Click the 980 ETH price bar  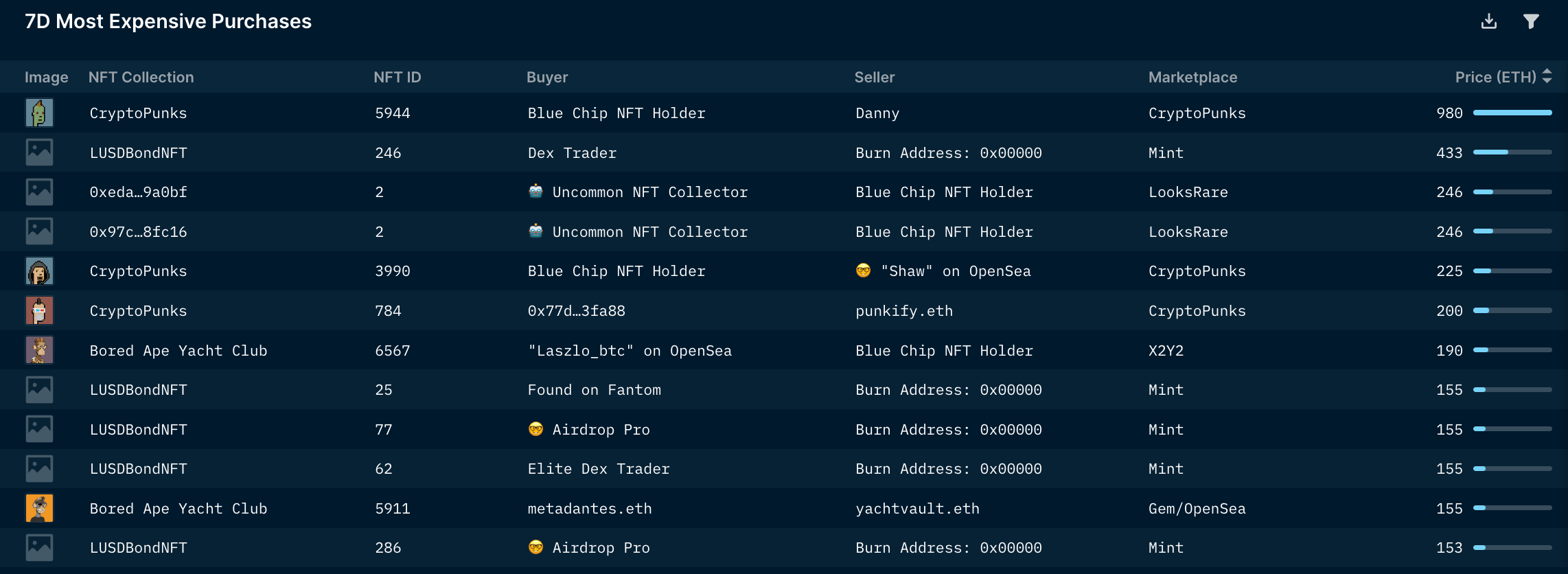[1512, 113]
